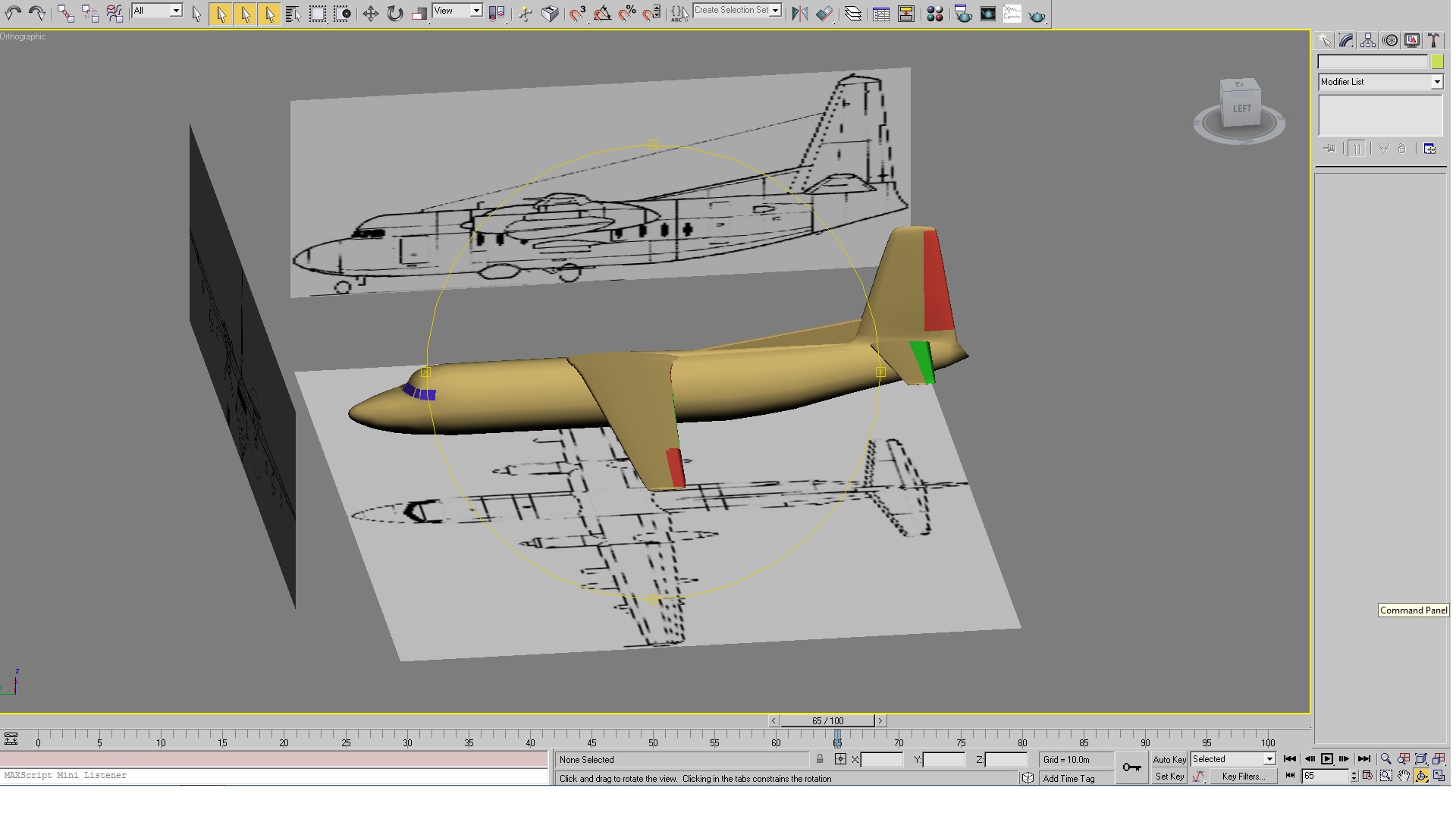The width and height of the screenshot is (1456, 819).
Task: Play the animation
Action: click(x=1326, y=759)
